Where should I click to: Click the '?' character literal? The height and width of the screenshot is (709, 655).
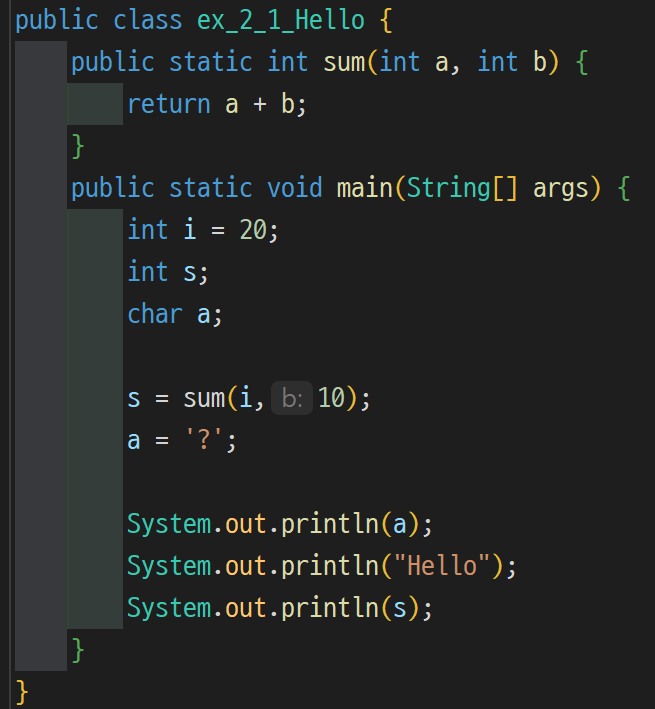coord(204,440)
